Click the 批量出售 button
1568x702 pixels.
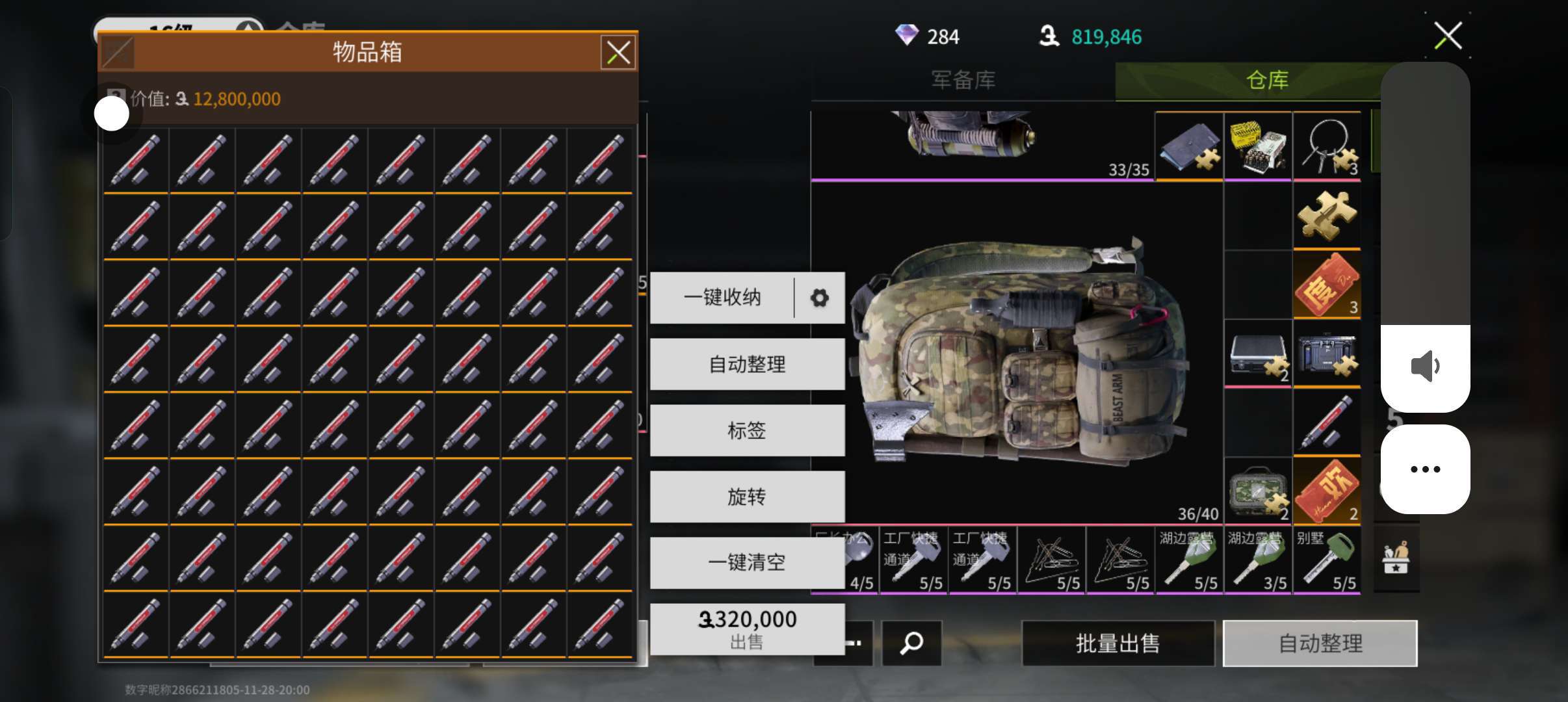1118,643
